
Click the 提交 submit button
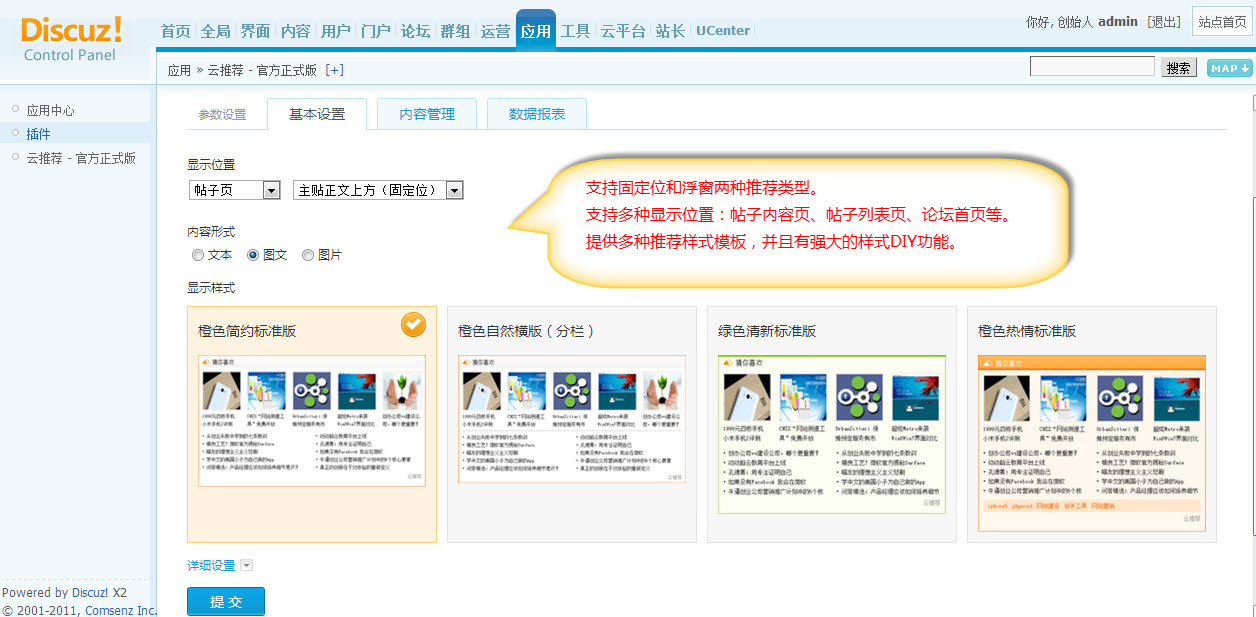226,602
